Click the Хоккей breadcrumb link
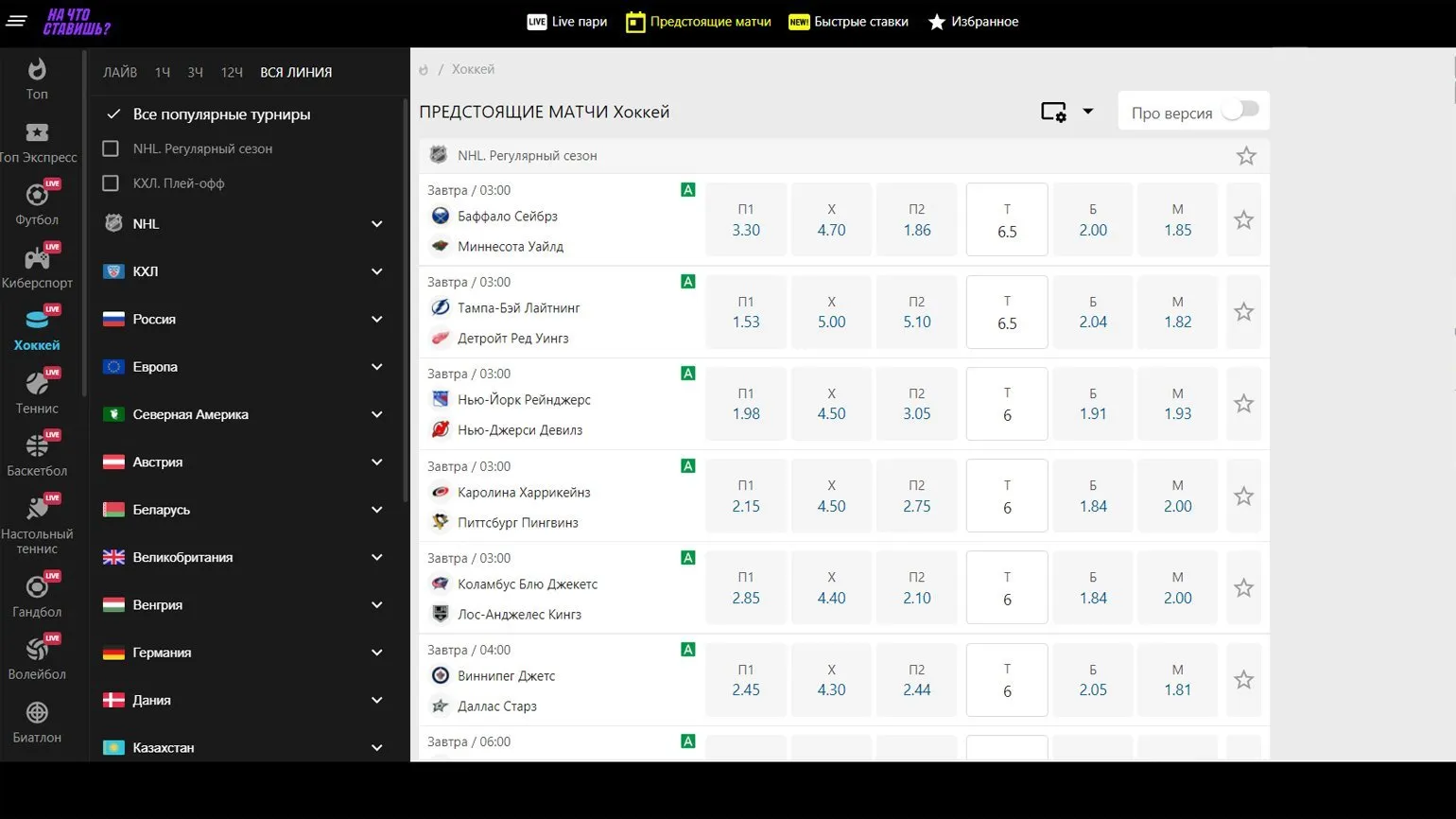 pyautogui.click(x=473, y=69)
